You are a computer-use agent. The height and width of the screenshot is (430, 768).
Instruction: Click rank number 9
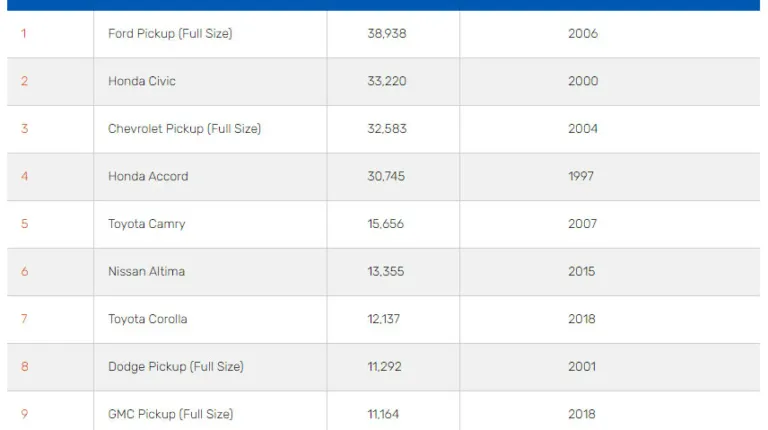(25, 414)
